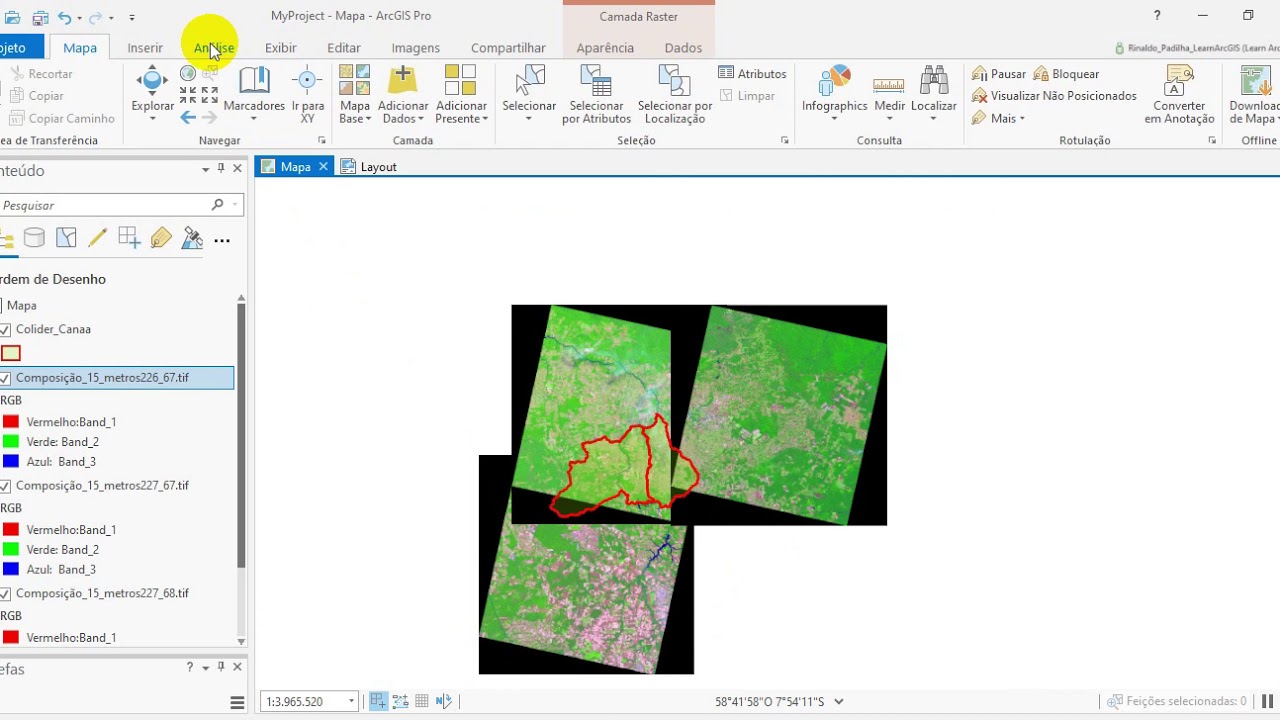The width and height of the screenshot is (1280, 720).
Task: Open Quick Access Toolbar customize dropdown
Action: click(131, 17)
